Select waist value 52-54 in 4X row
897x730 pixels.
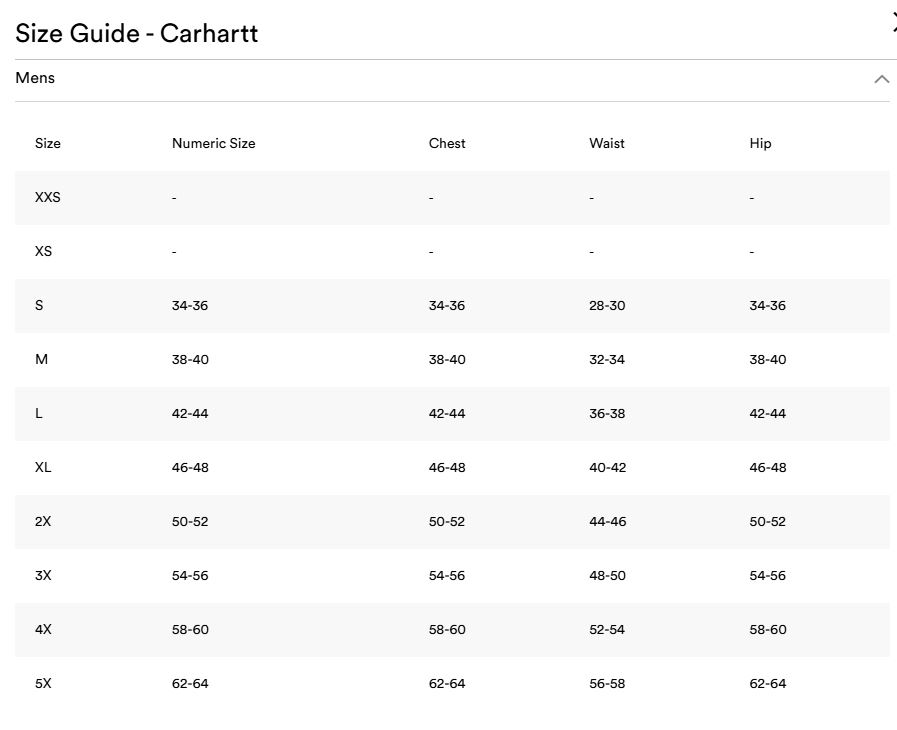(x=606, y=629)
